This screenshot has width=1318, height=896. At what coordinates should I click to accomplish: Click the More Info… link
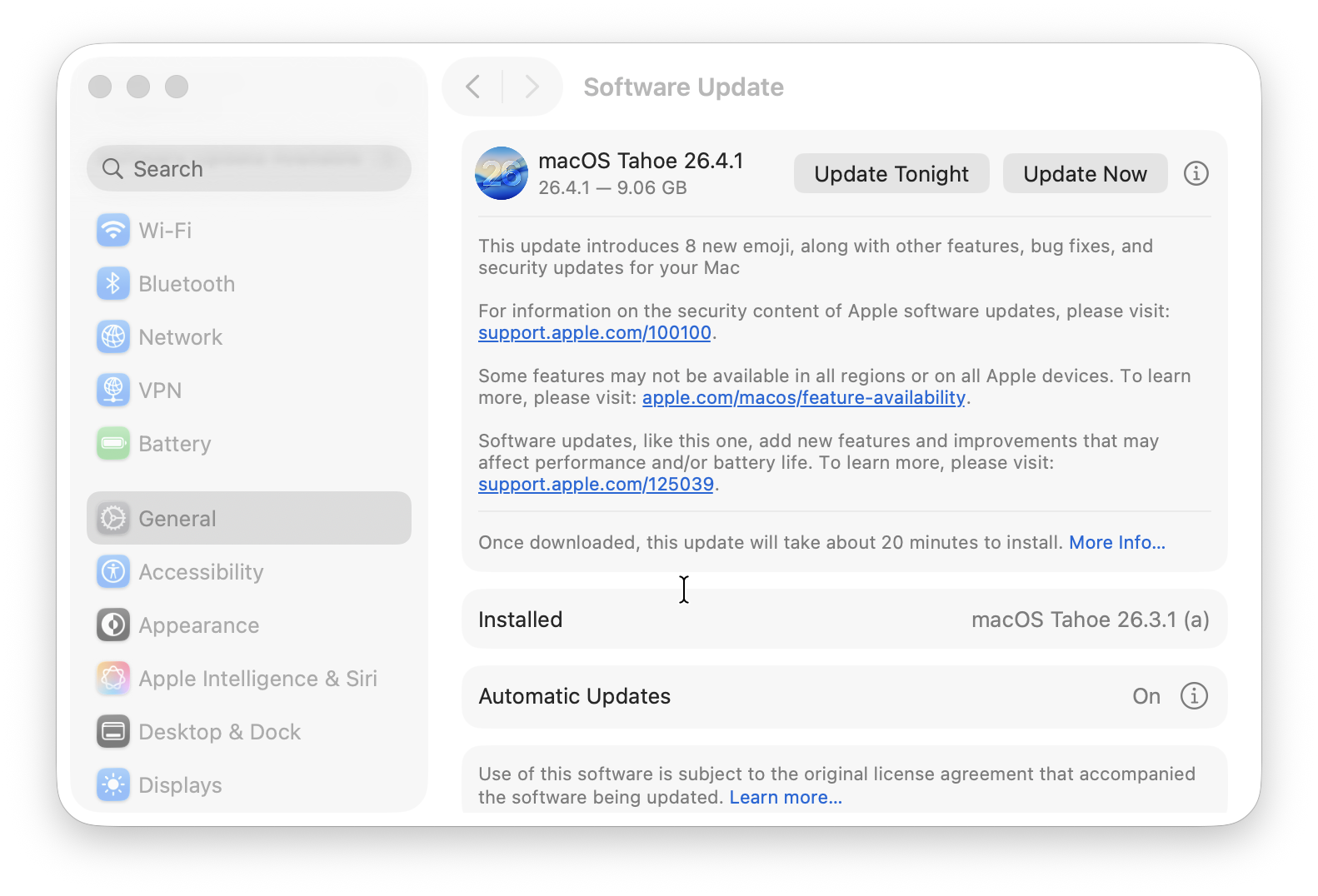(x=1117, y=543)
